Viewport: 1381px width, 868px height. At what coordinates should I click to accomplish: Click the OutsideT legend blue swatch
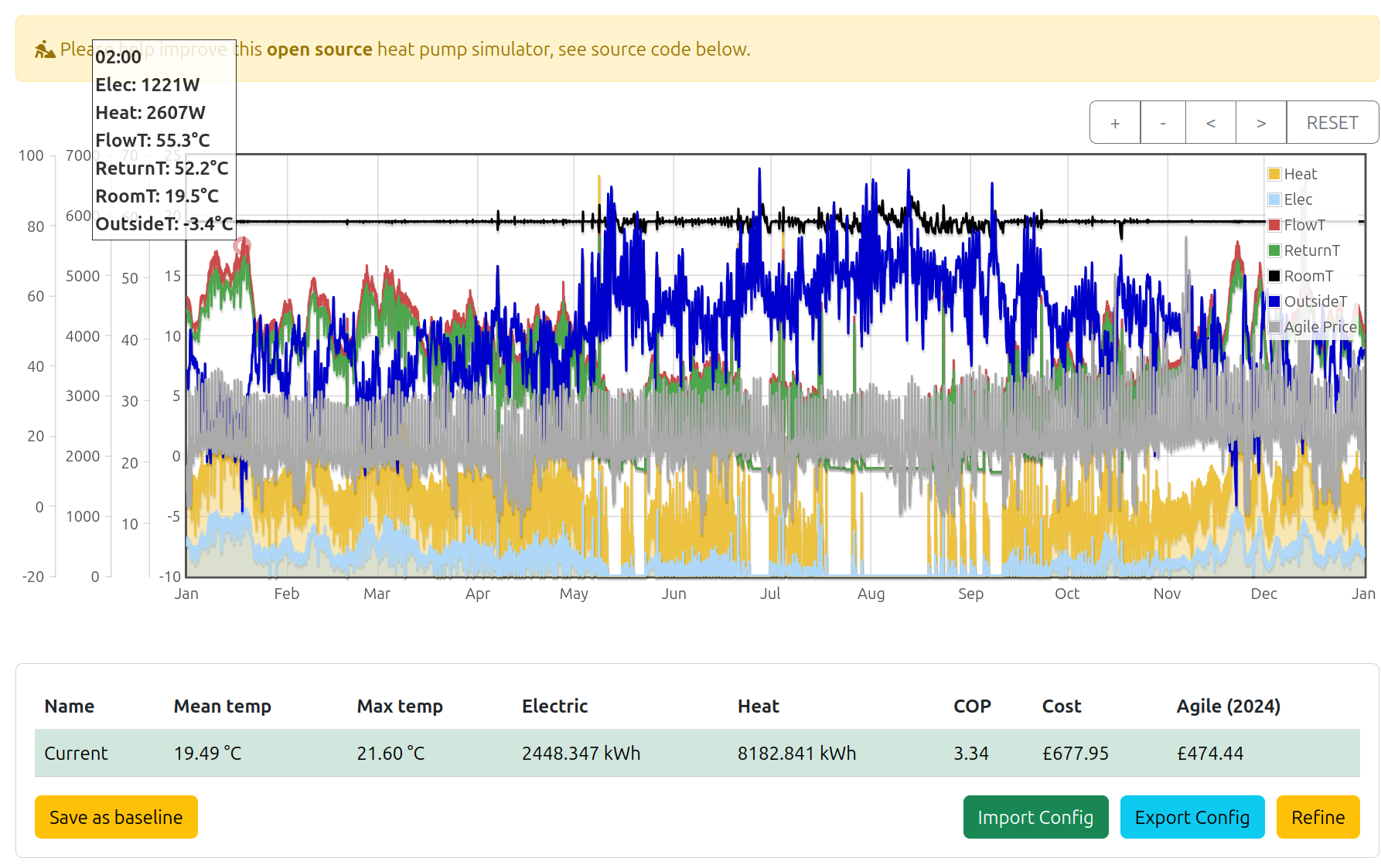pos(1274,301)
